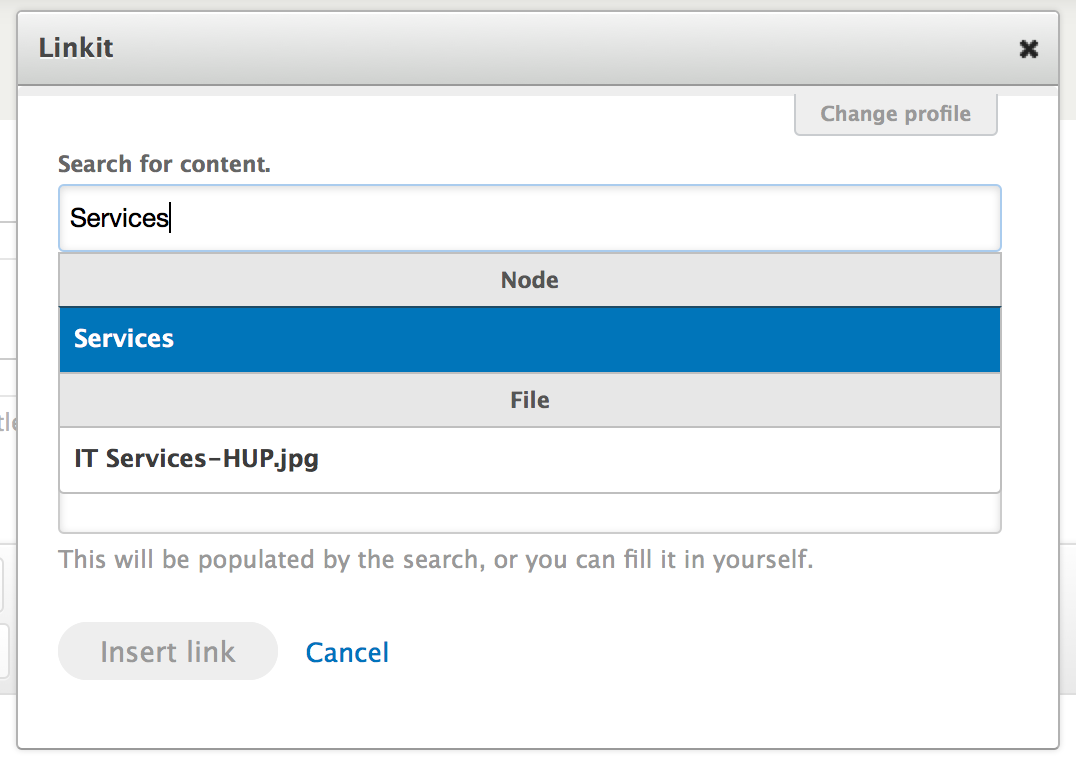The height and width of the screenshot is (776, 1076).
Task: Close the Linkit dialog with the X
Action: [x=1028, y=49]
